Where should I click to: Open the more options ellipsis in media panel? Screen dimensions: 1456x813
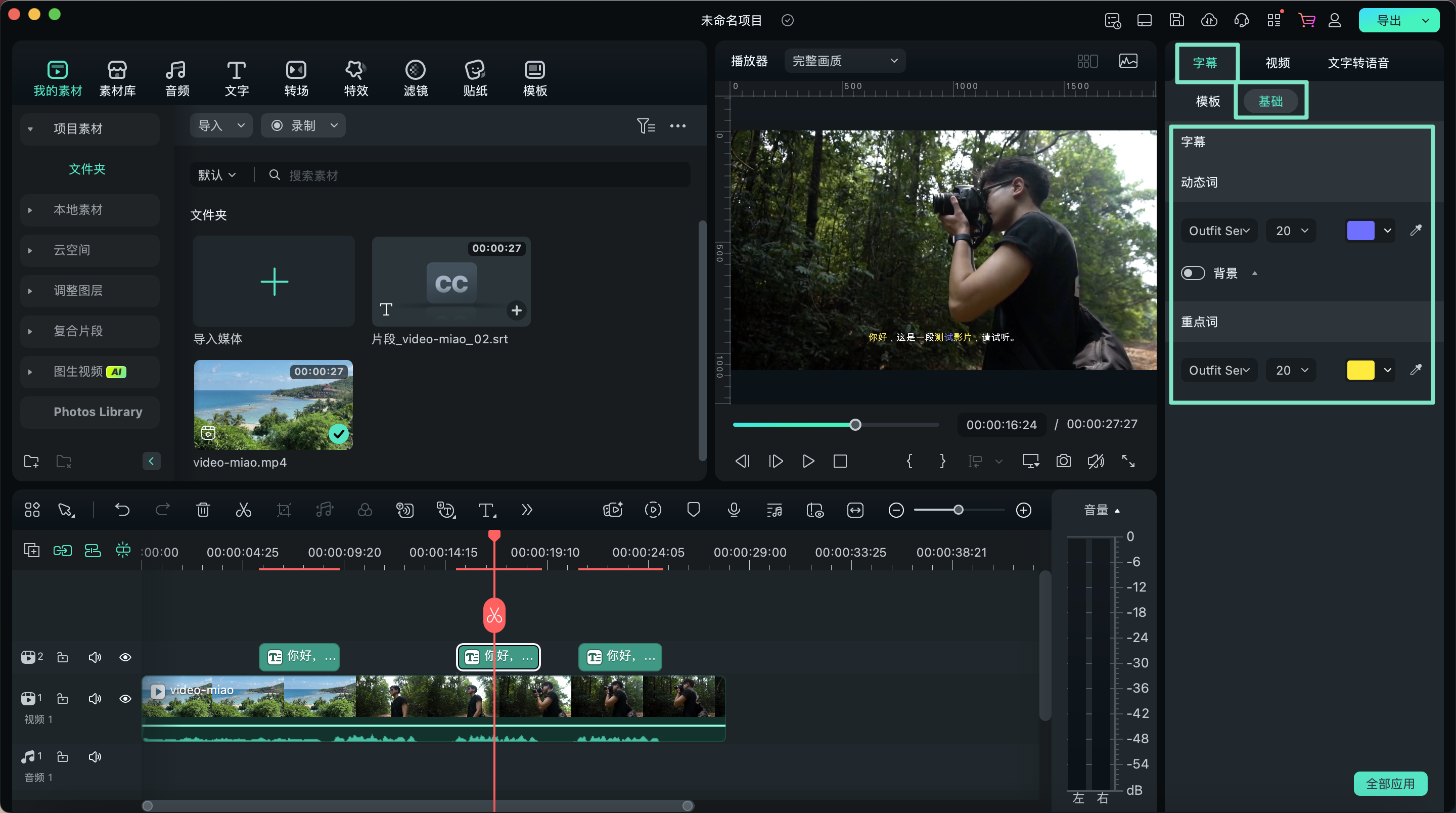pos(677,125)
